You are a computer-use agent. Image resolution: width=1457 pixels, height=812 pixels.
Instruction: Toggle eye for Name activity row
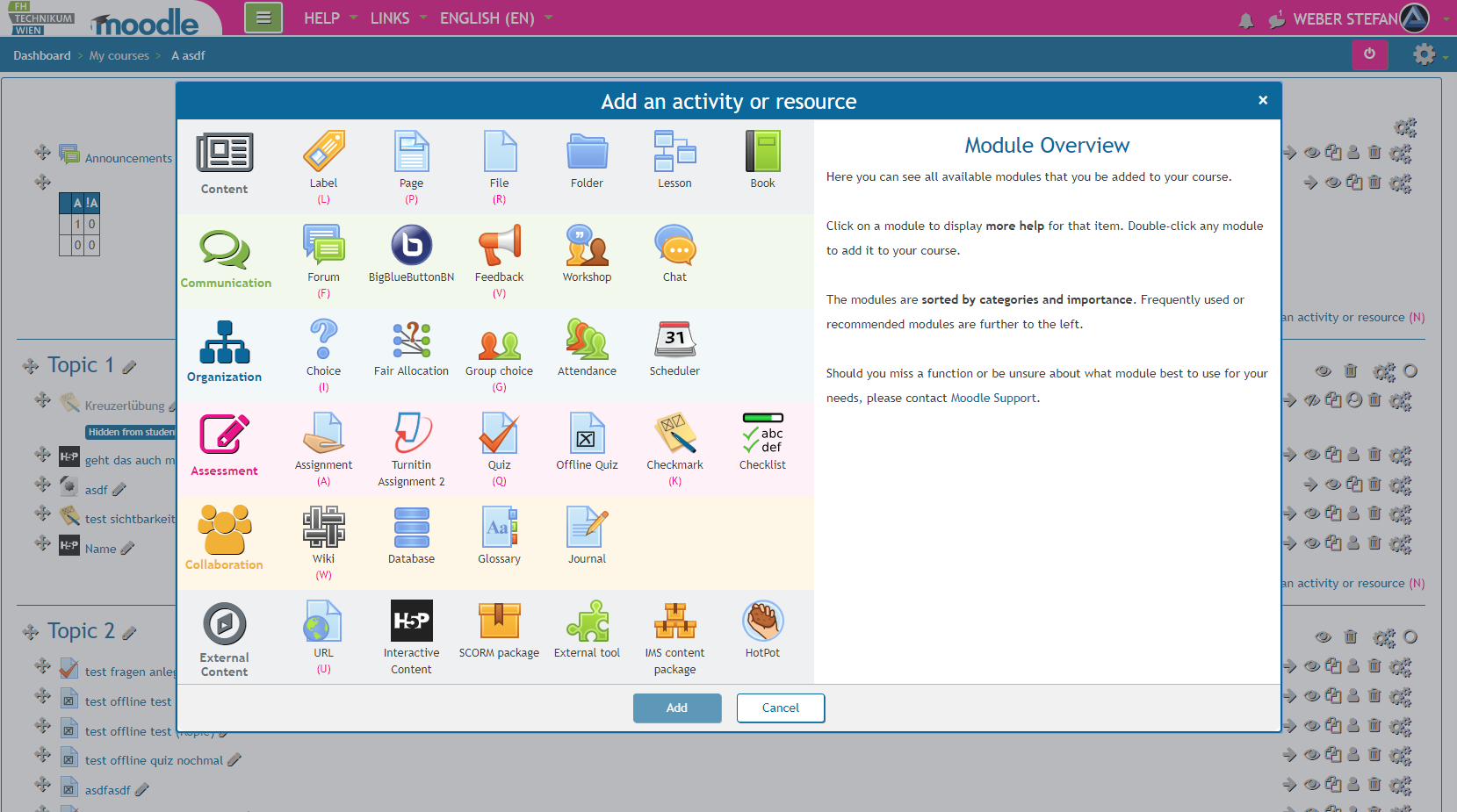[1312, 543]
